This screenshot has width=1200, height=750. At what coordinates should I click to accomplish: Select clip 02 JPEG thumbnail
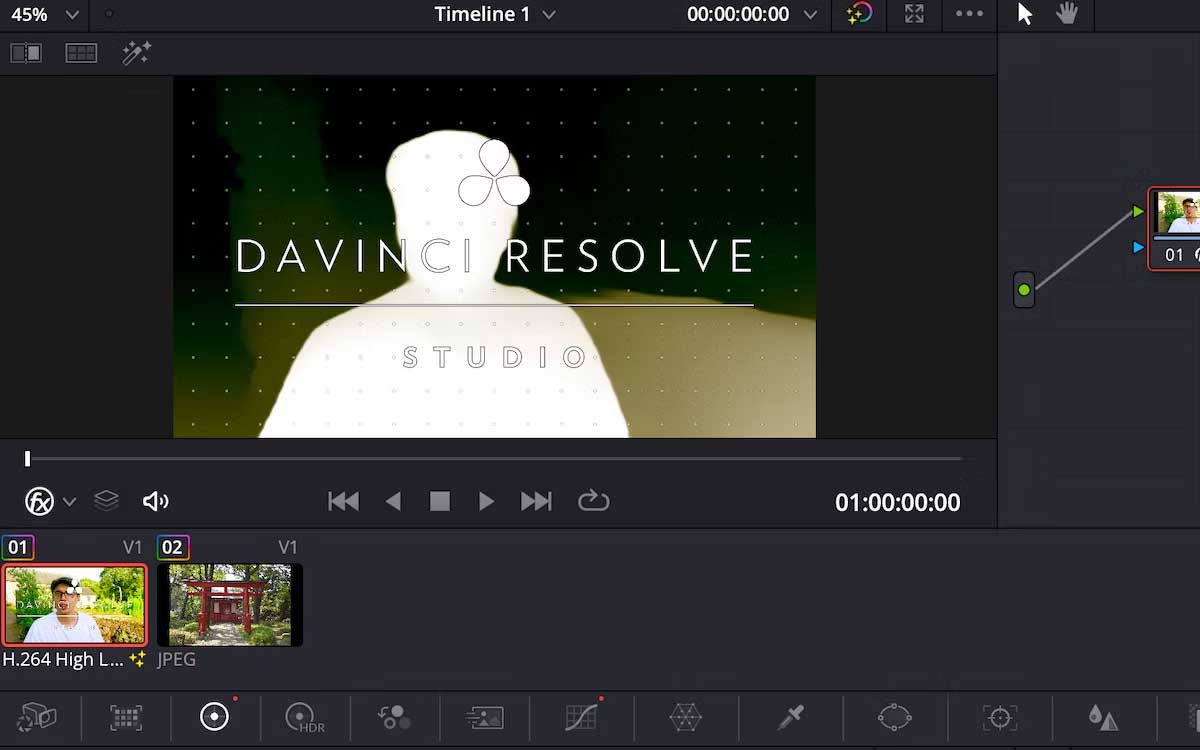(230, 605)
